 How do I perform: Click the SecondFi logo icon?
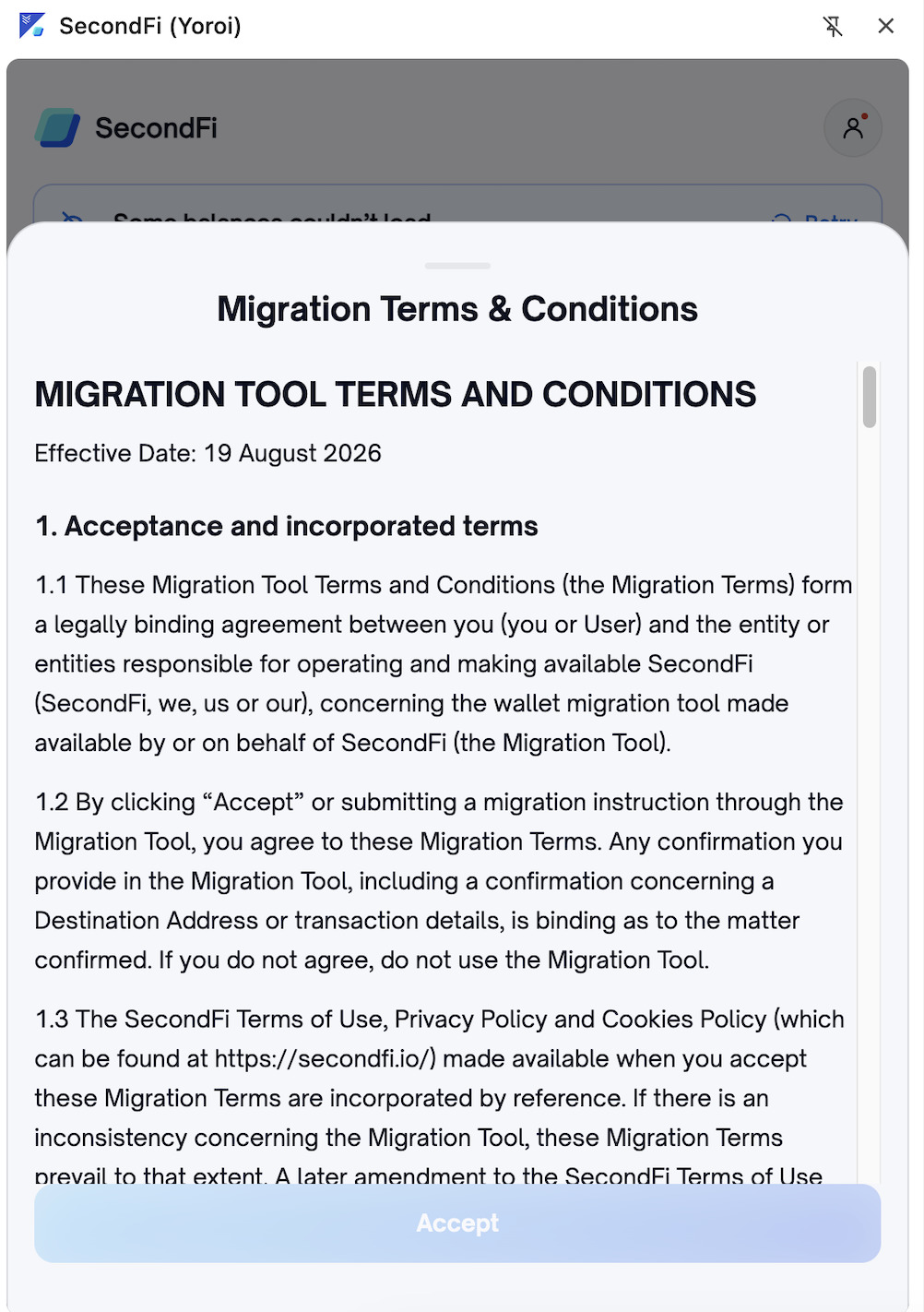pyautogui.click(x=58, y=127)
